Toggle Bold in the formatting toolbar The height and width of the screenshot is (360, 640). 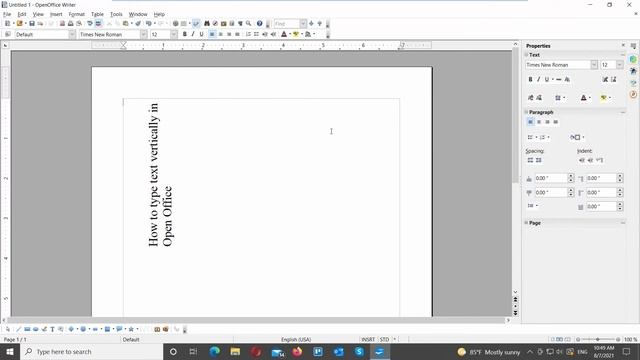tap(184, 34)
